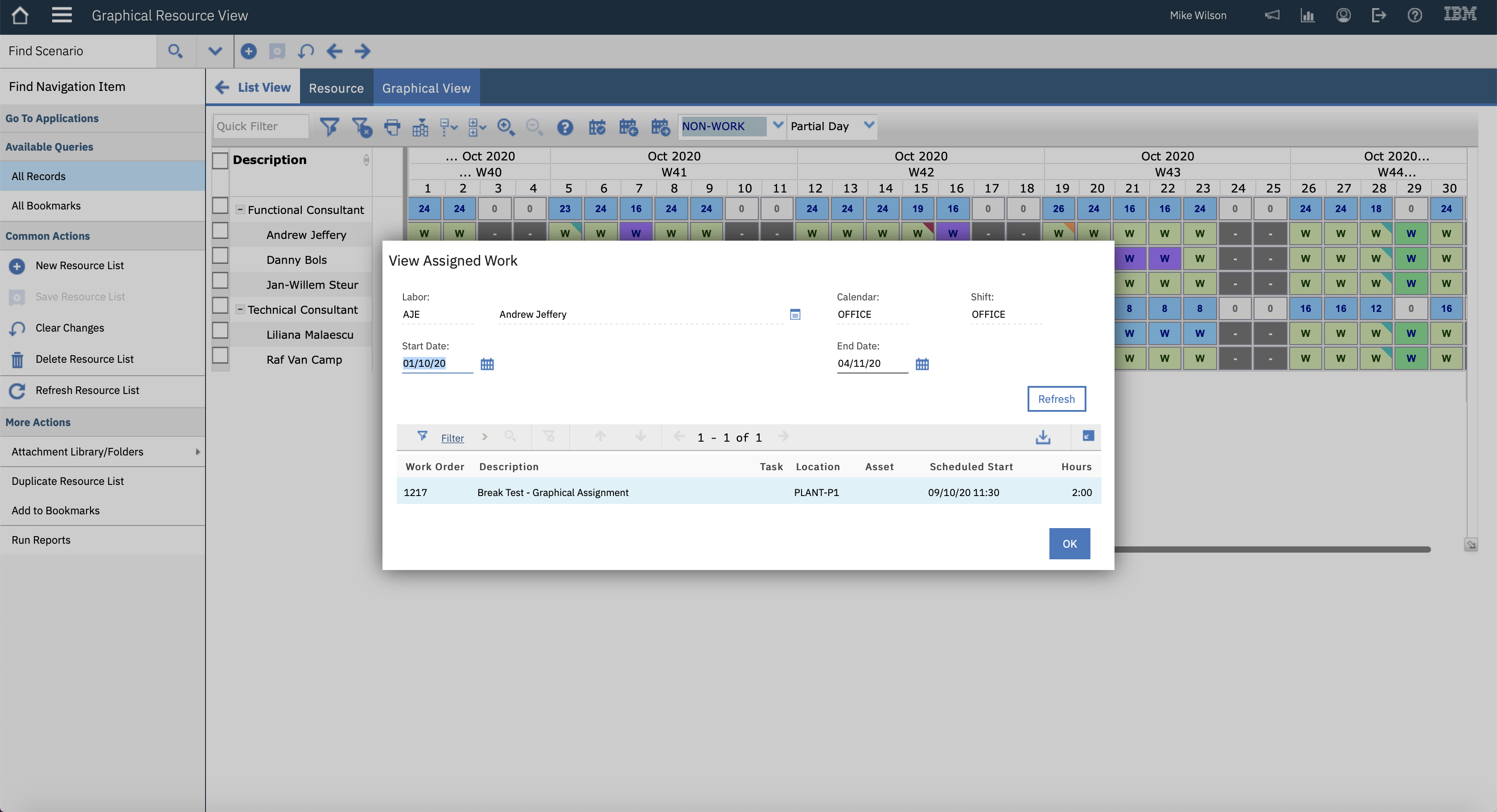Viewport: 1497px width, 812px height.
Task: Select the Raf Van Camp checkbox
Action: pos(220,356)
